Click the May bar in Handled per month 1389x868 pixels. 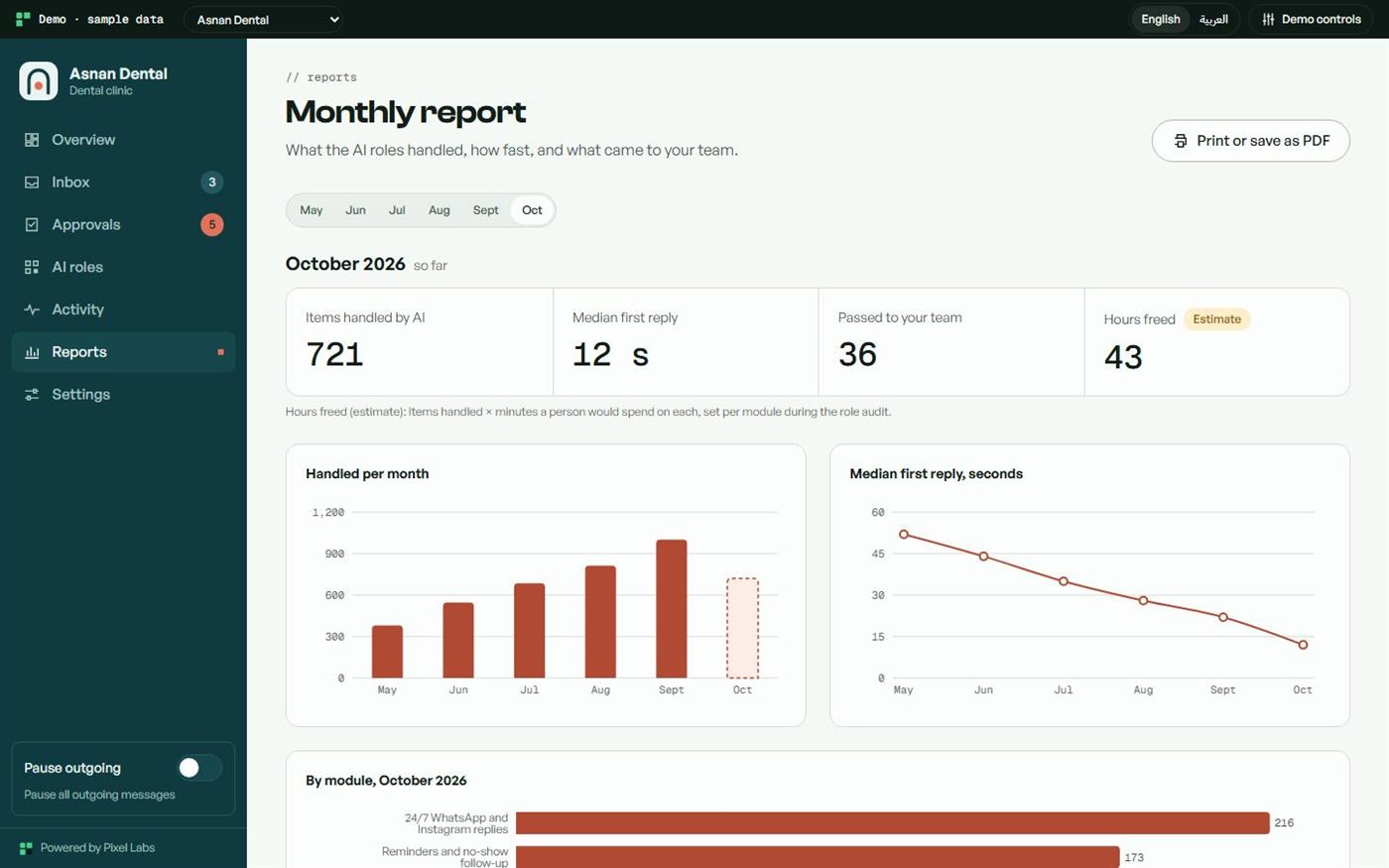[387, 652]
